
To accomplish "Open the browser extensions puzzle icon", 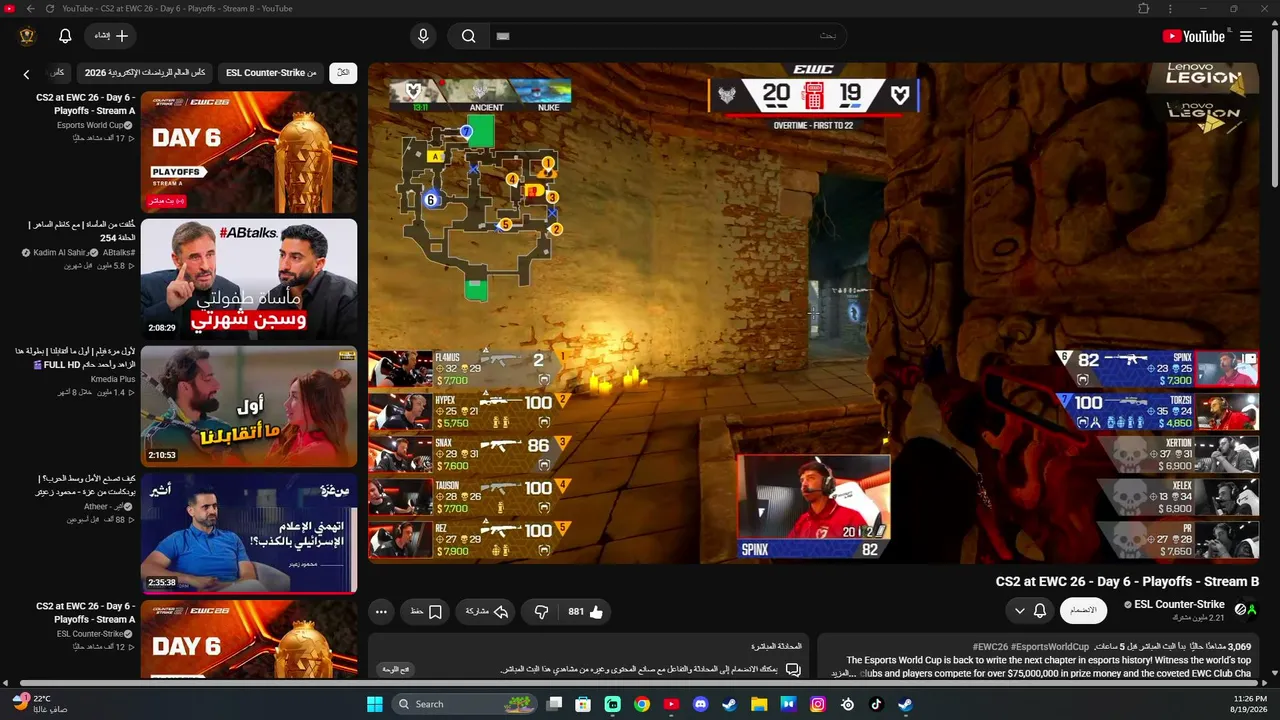I will point(1144,9).
